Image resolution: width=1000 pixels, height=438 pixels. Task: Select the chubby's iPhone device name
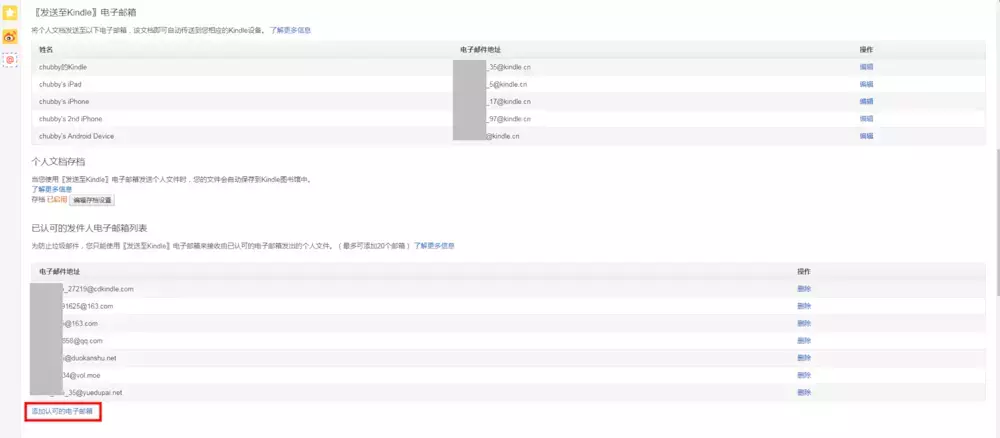(64, 101)
